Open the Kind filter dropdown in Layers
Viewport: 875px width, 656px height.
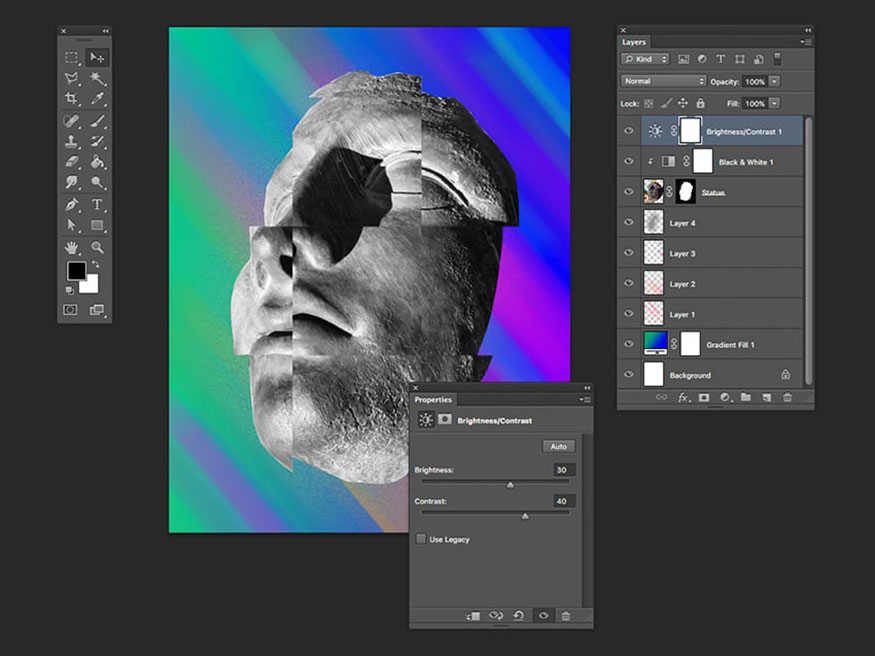(x=645, y=59)
